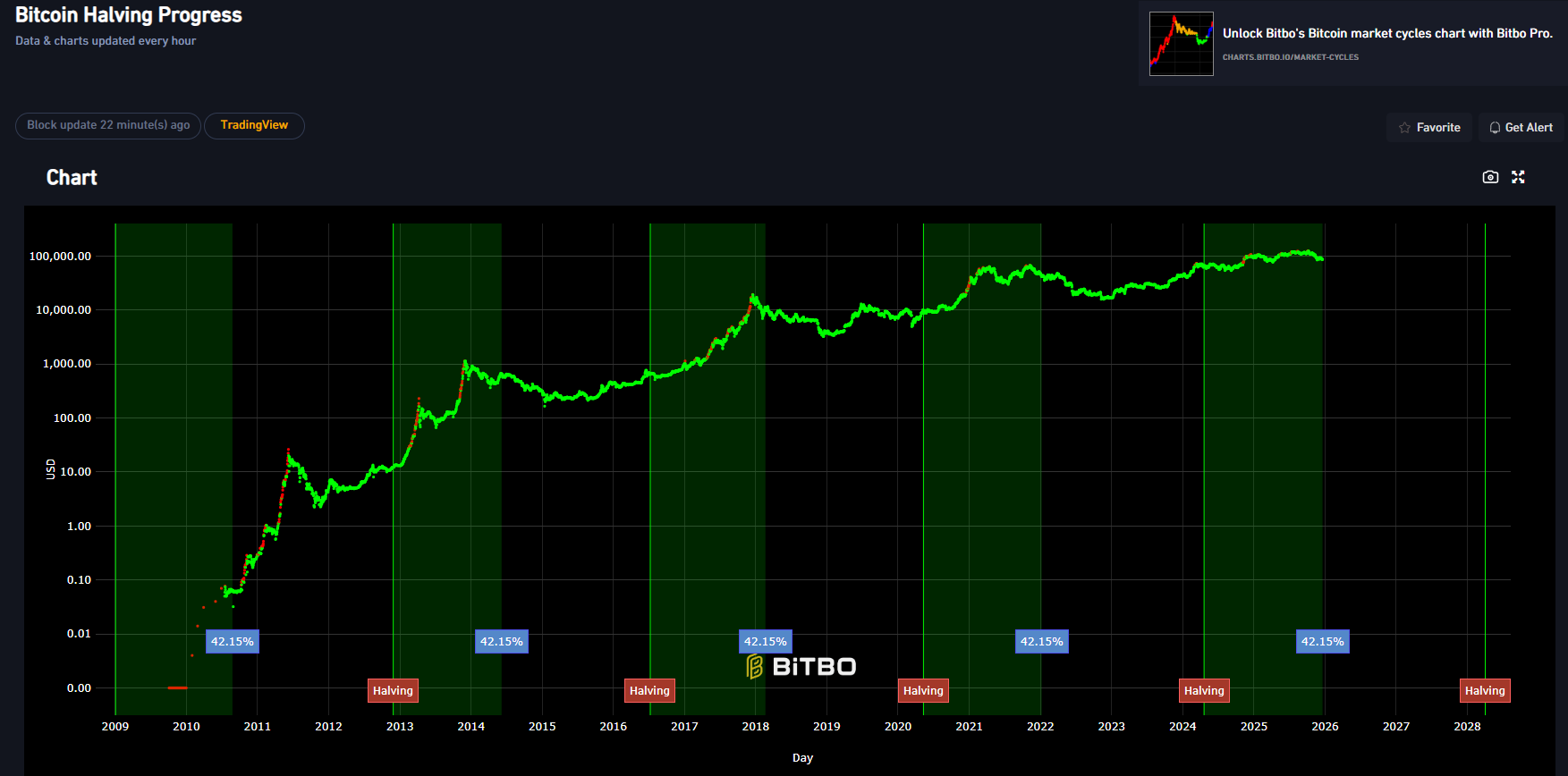Switch to TradingView chart view
1568x776 pixels.
(254, 125)
